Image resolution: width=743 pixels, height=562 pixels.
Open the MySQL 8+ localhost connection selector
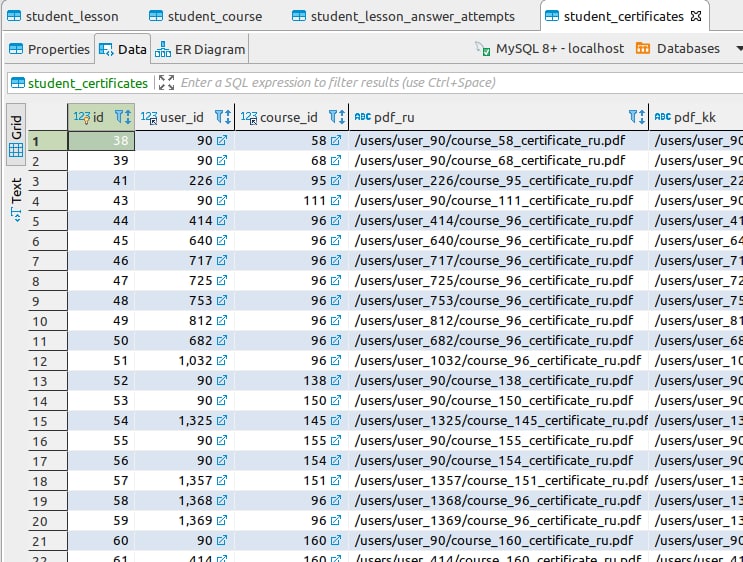pos(550,48)
